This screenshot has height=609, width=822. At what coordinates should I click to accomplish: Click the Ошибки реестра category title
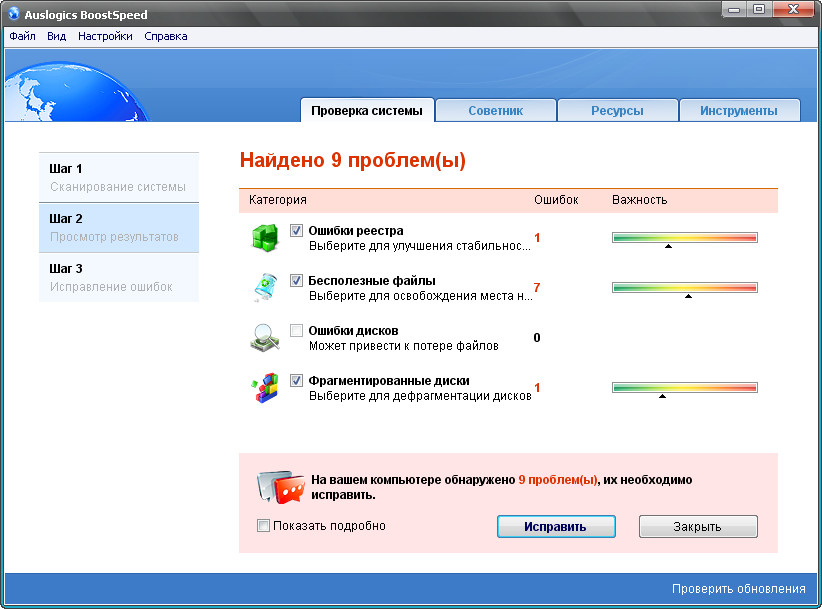356,231
